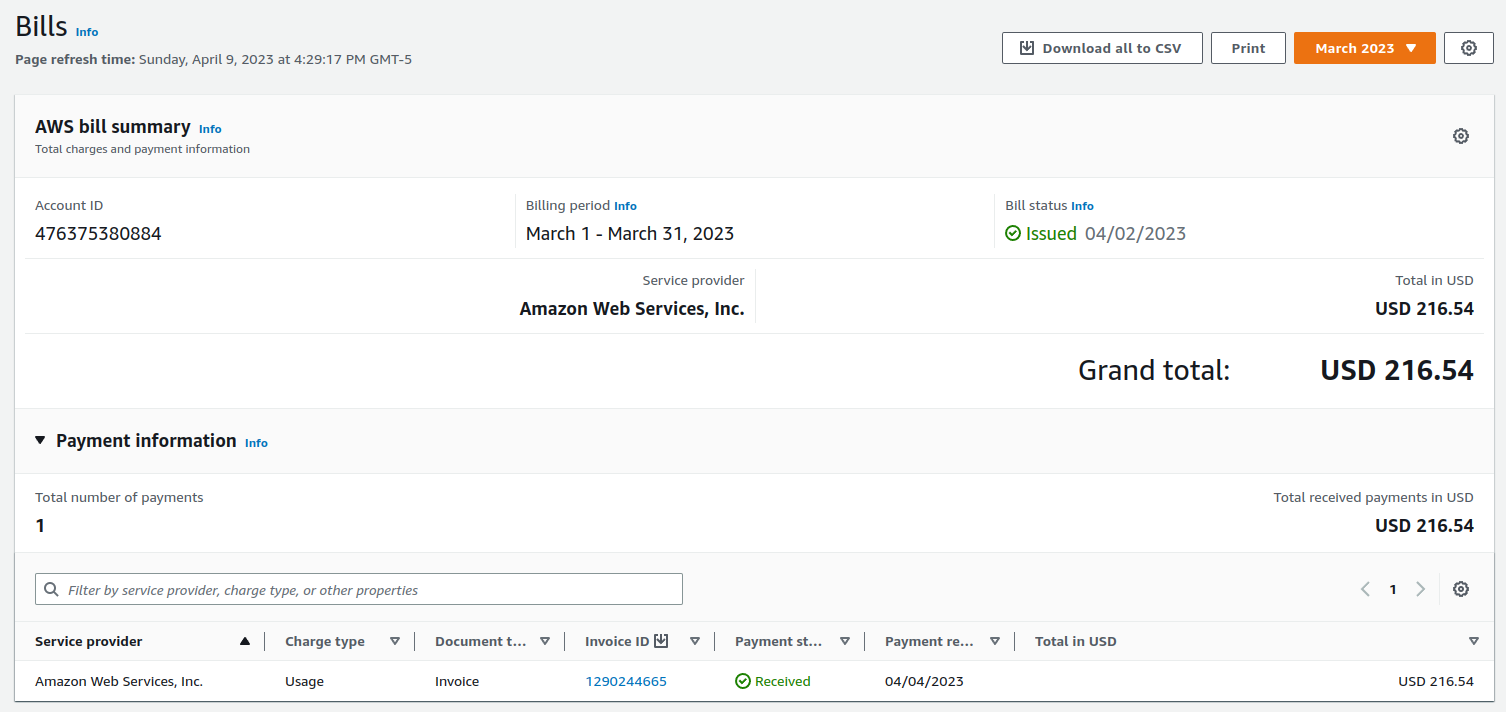Open Info link beside Bill status
This screenshot has width=1506, height=712.
pos(1082,206)
